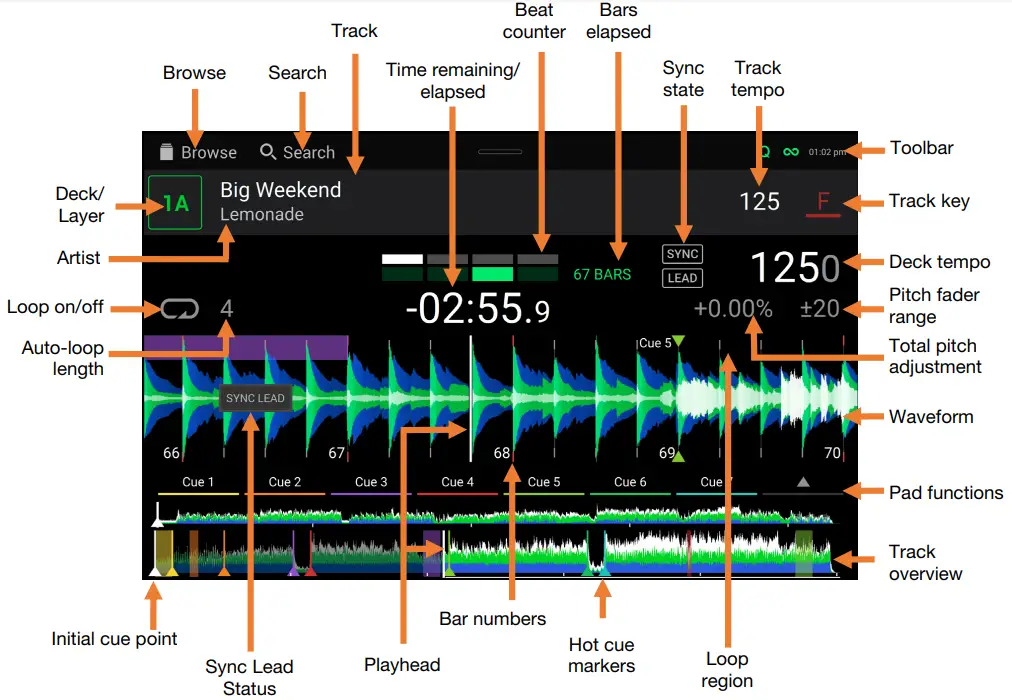Click the red hot cue triangle in overview
Viewport: 1012px width, 700px height.
(x=310, y=571)
